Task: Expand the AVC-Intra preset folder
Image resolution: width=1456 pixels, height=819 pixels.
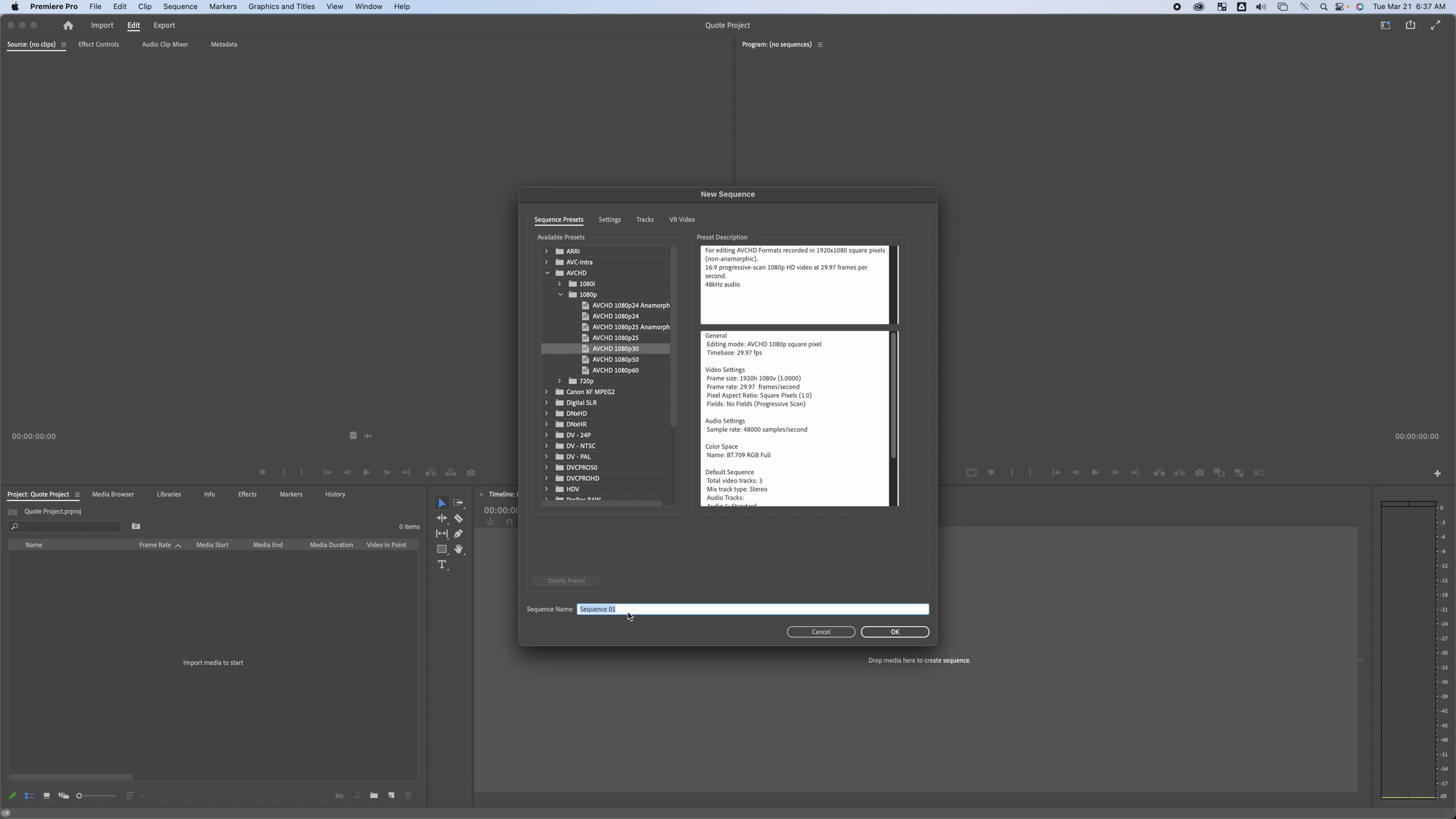Action: point(546,262)
